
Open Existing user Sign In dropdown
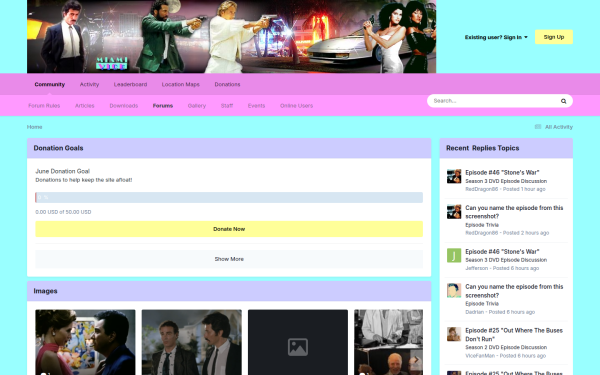[x=496, y=37]
